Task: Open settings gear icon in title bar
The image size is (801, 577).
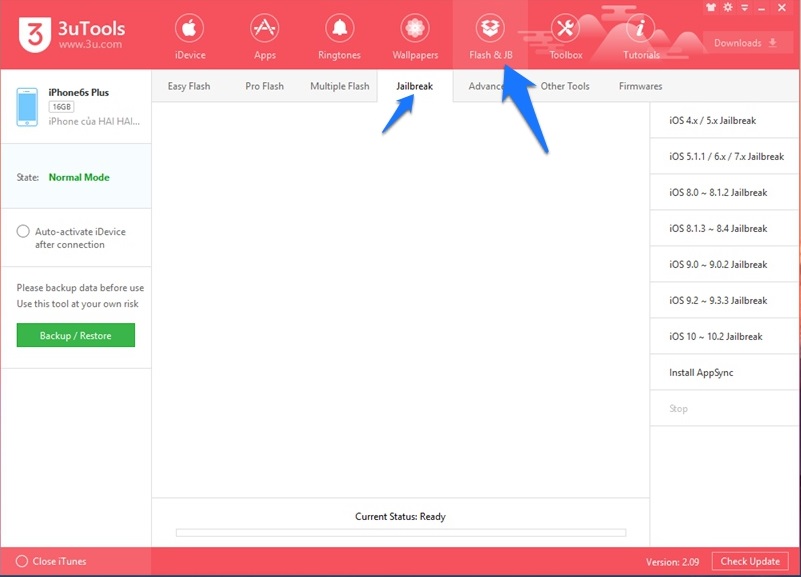Action: (x=728, y=7)
